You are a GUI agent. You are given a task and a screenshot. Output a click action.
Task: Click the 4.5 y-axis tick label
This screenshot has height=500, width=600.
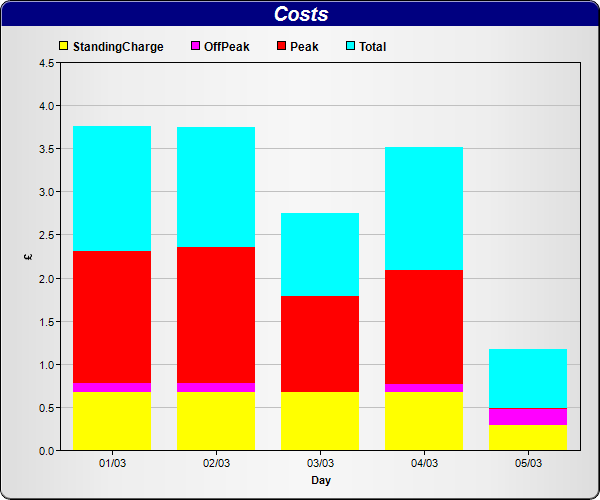46,63
